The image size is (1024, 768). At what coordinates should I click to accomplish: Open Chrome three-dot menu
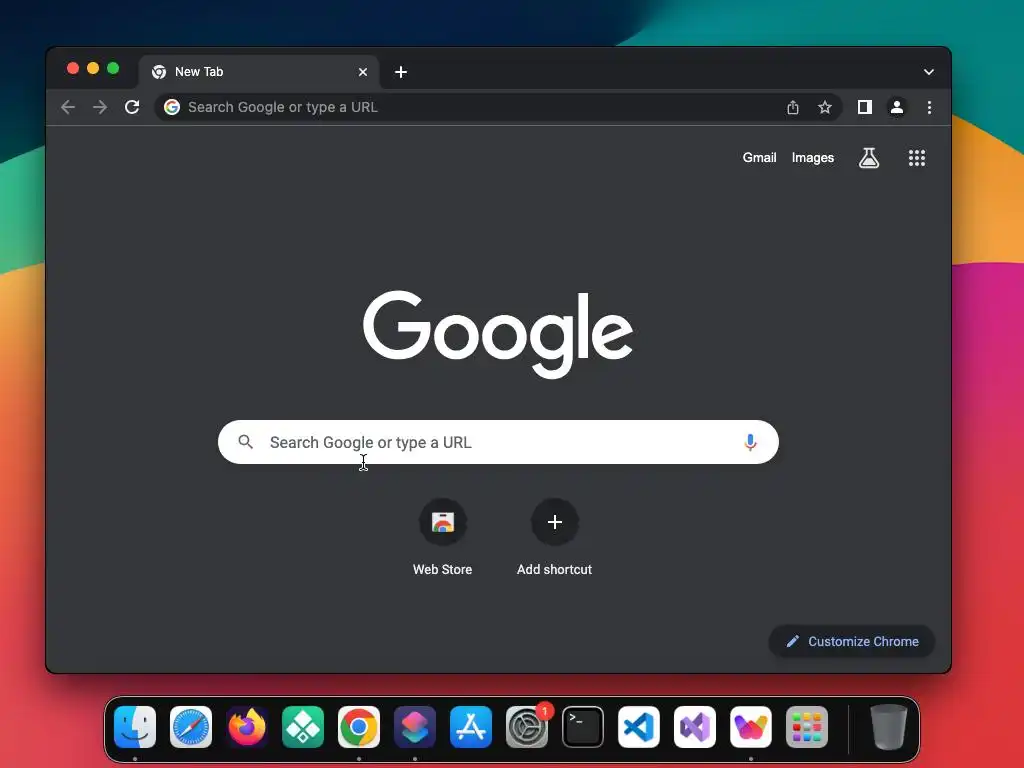(x=929, y=107)
